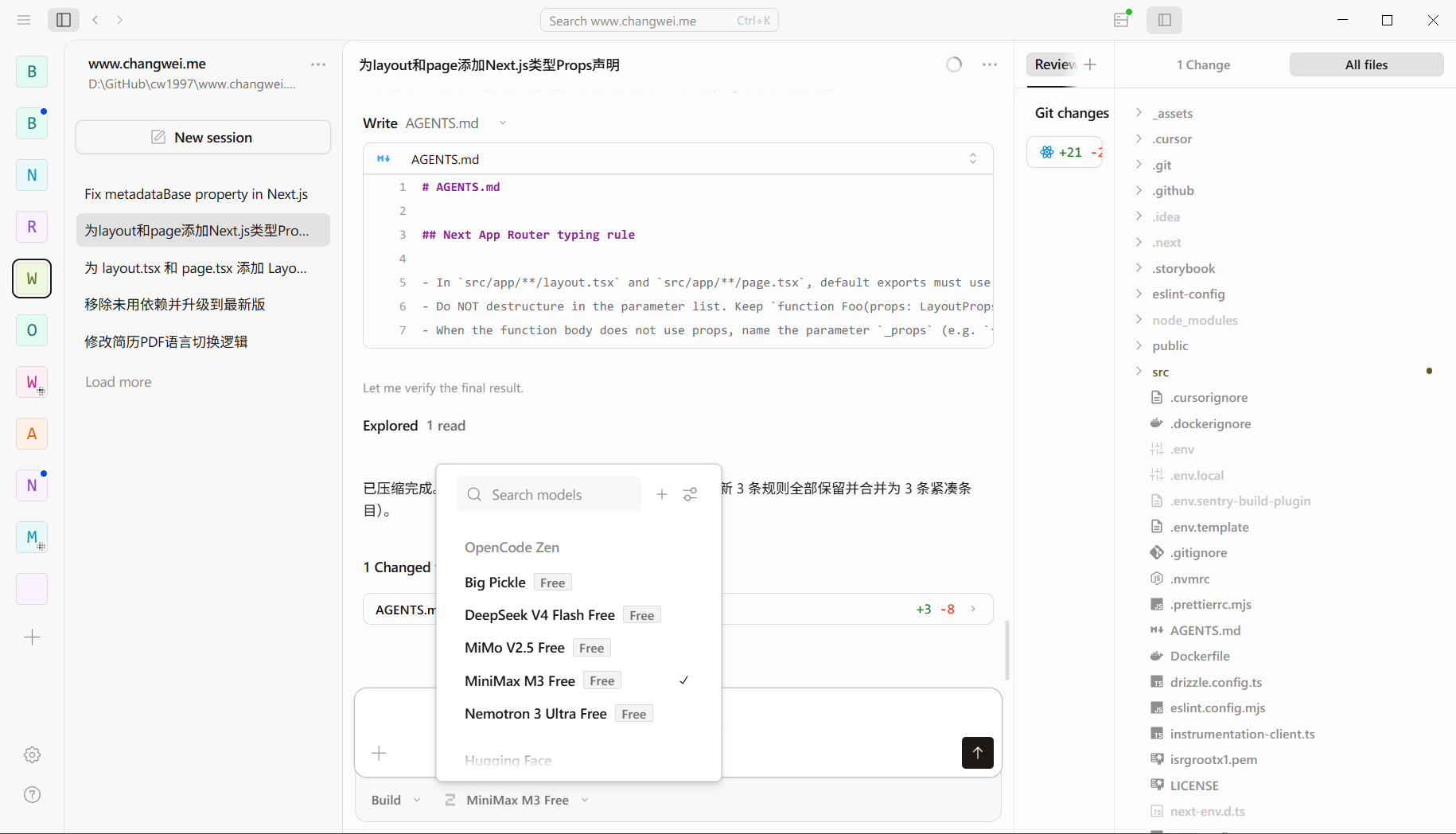The width and height of the screenshot is (1456, 834).
Task: Attach file with plus icon in prompt box
Action: (x=380, y=753)
